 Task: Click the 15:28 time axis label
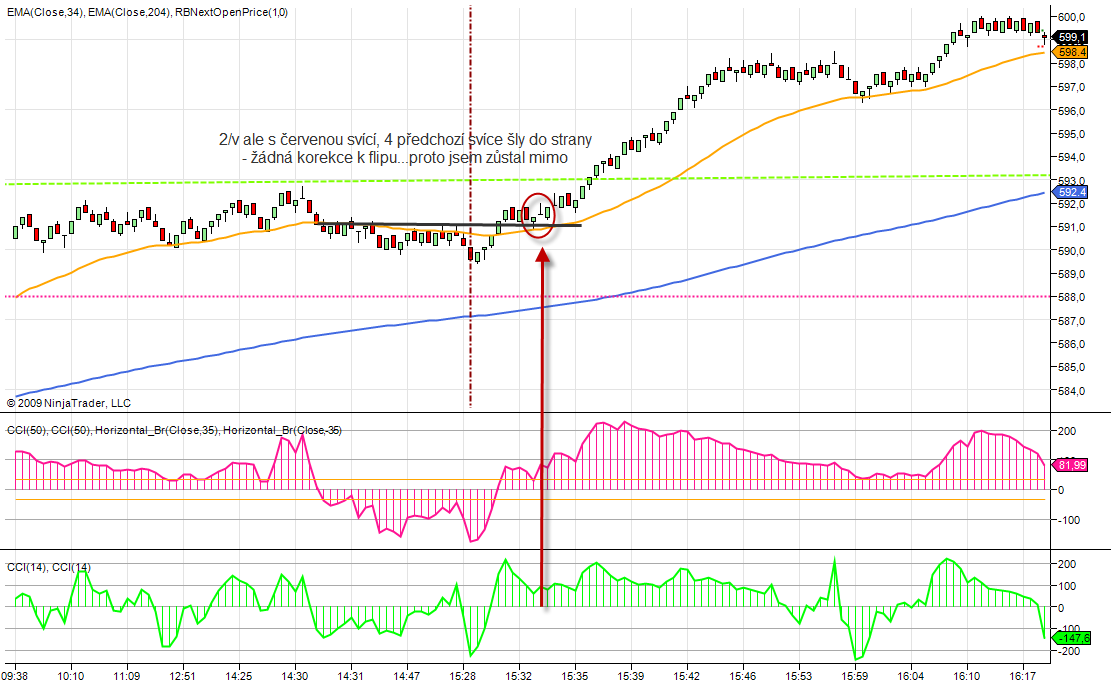point(463,676)
